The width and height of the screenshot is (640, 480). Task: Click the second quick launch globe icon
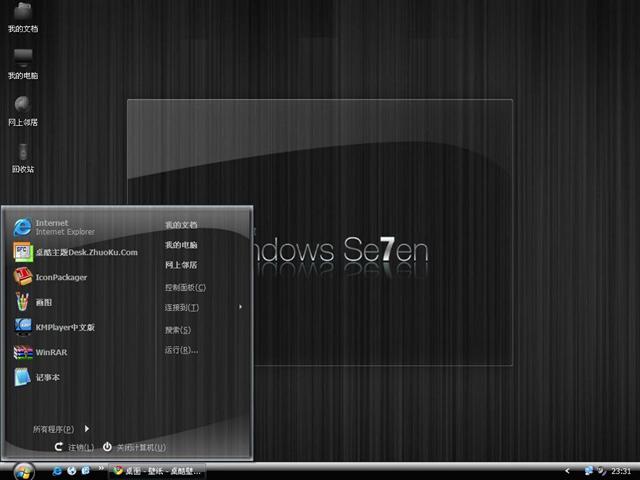71,471
